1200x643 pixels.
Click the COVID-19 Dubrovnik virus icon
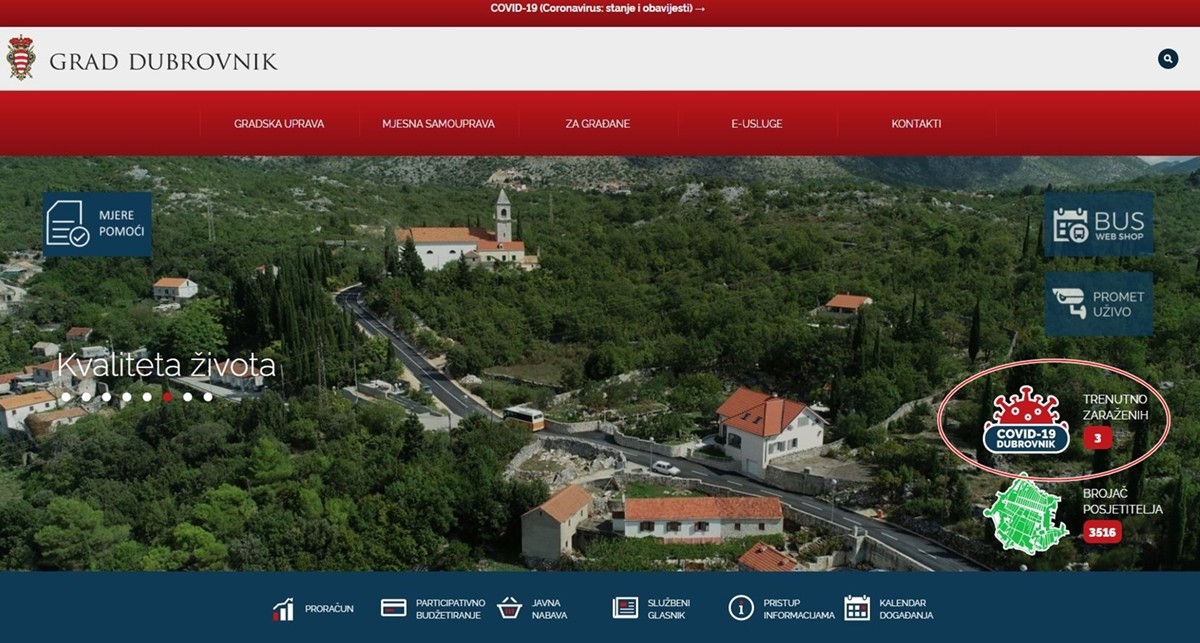1026,420
